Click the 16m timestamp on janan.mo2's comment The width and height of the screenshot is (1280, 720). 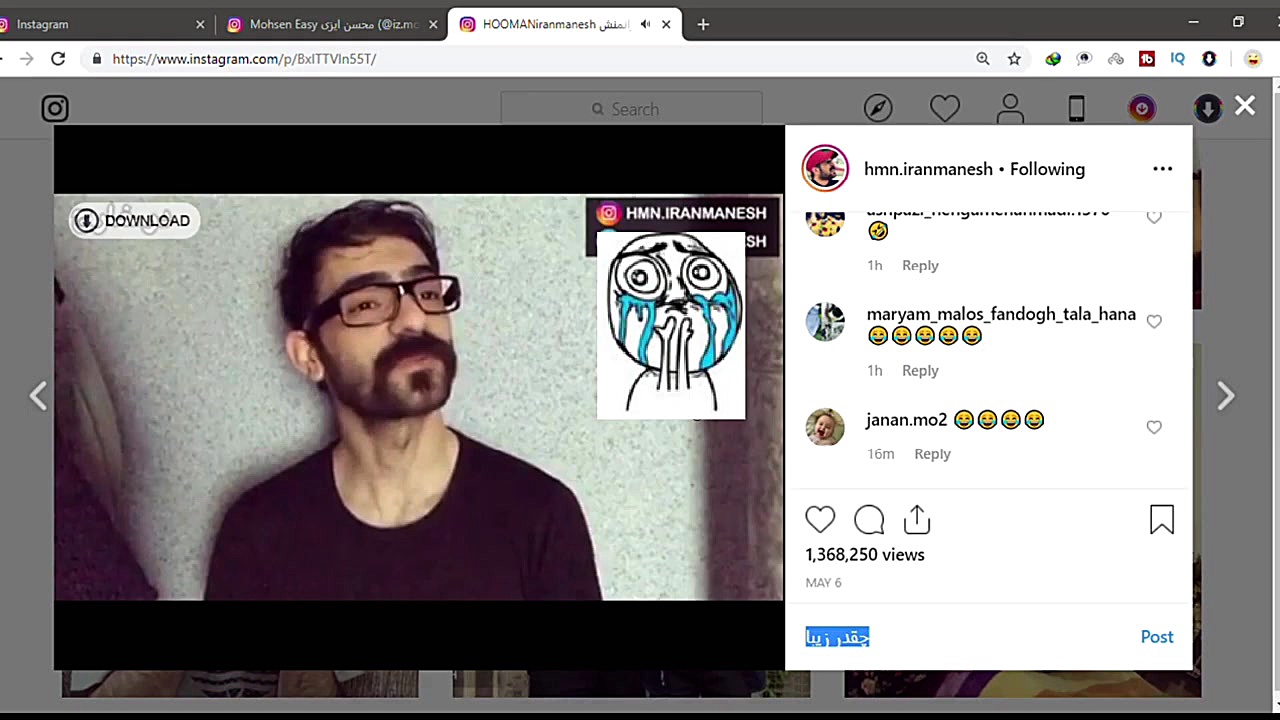(880, 454)
